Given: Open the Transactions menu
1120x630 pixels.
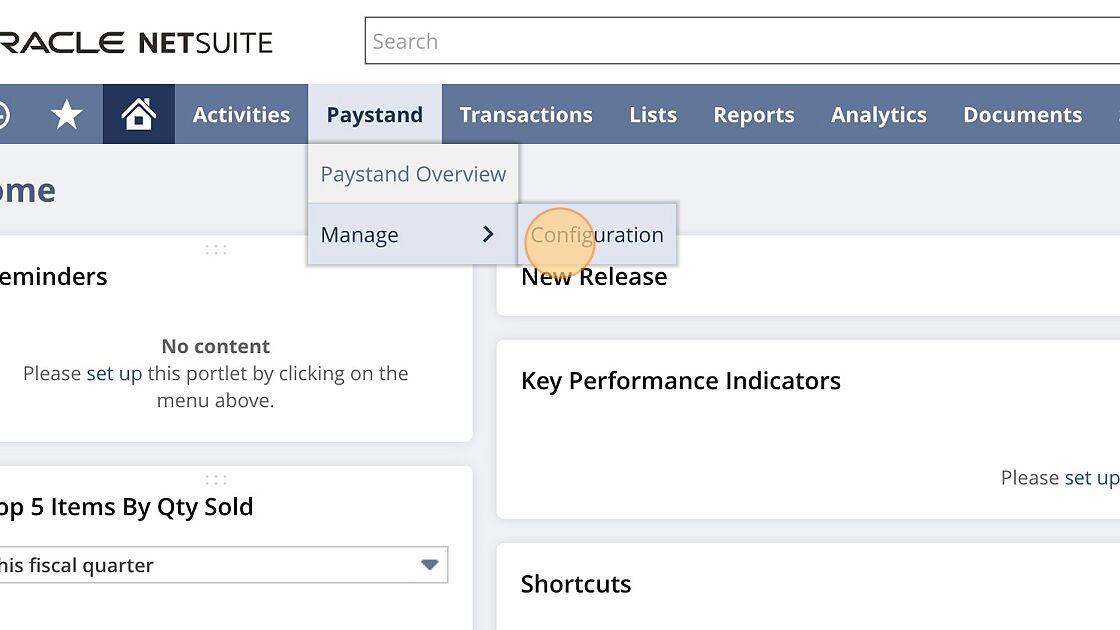Looking at the screenshot, I should pyautogui.click(x=526, y=114).
